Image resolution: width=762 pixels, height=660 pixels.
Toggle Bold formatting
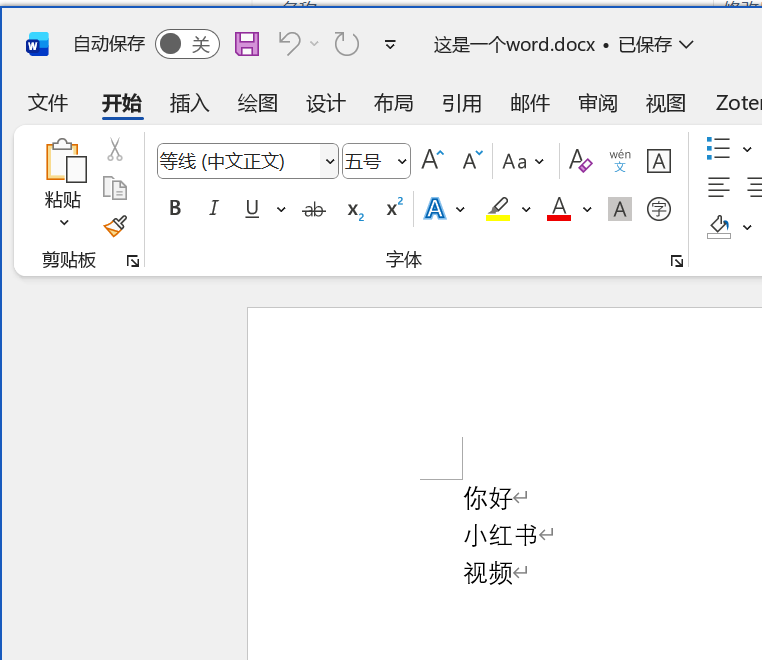[x=175, y=209]
